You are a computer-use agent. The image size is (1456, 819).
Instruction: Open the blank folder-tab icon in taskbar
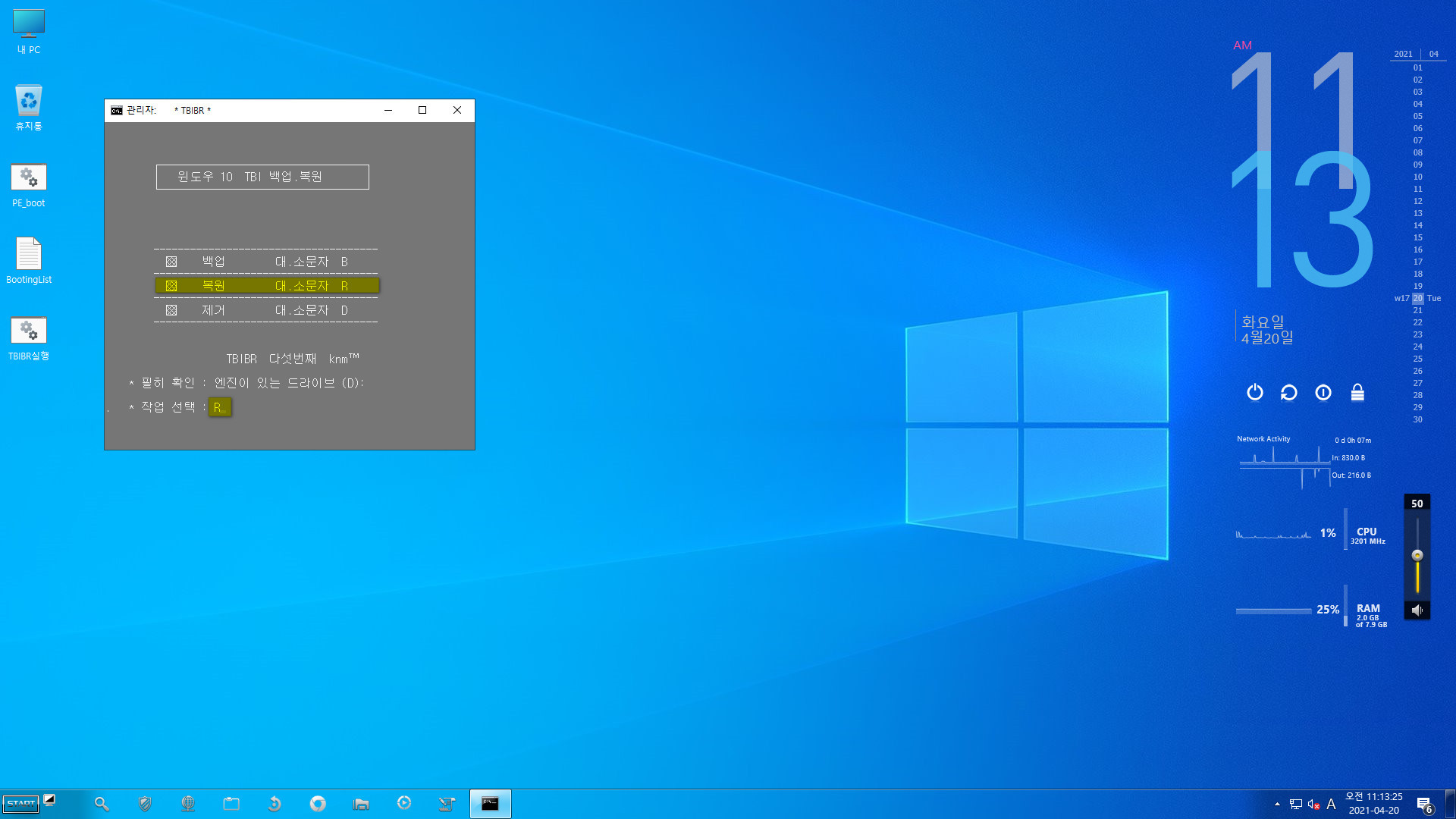[x=231, y=804]
